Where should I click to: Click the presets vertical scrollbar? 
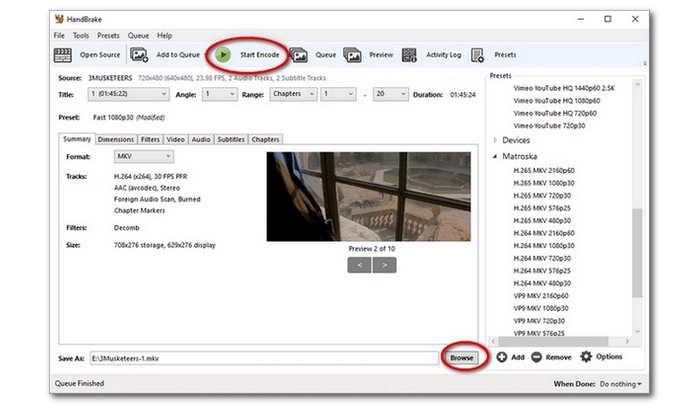637,253
